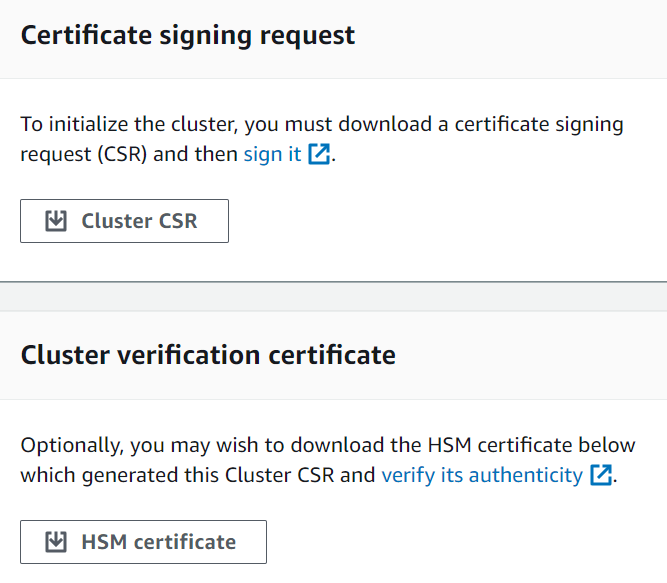
Task: Click the 'HSM certificate' label text in button
Action: coord(158,542)
